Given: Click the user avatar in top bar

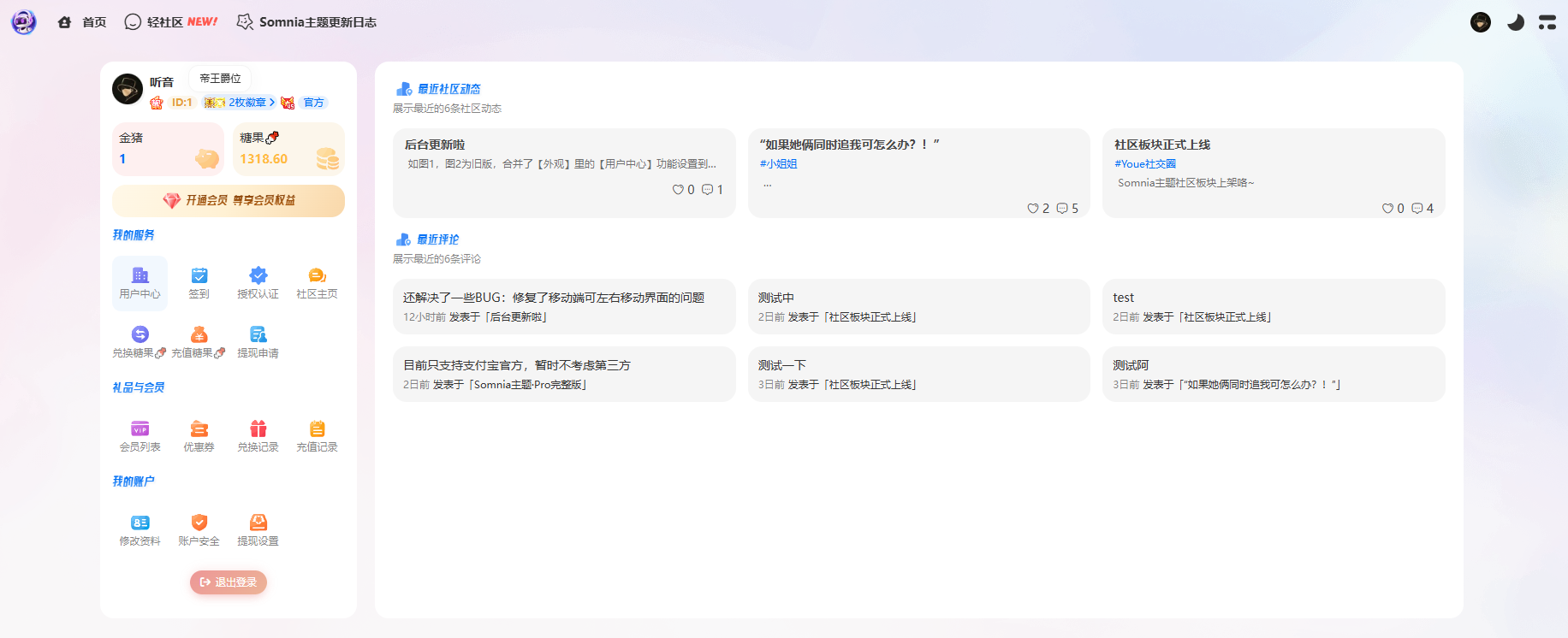Looking at the screenshot, I should tap(1480, 22).
